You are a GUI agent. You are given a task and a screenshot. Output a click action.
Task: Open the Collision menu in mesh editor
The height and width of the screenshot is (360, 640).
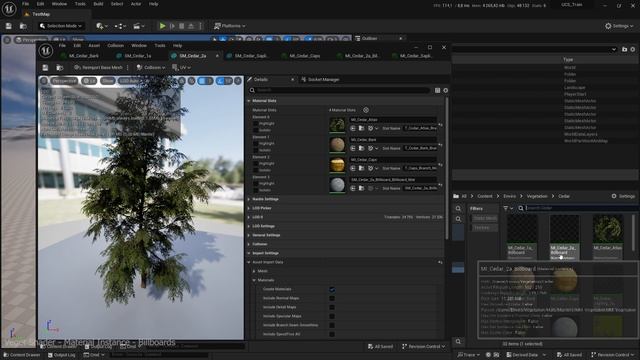click(x=116, y=45)
